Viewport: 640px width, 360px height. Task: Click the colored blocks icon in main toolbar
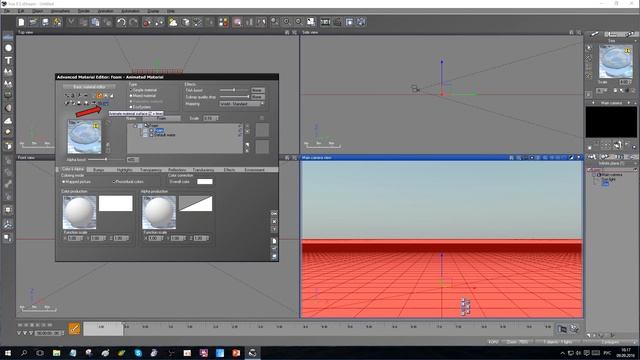point(223,22)
